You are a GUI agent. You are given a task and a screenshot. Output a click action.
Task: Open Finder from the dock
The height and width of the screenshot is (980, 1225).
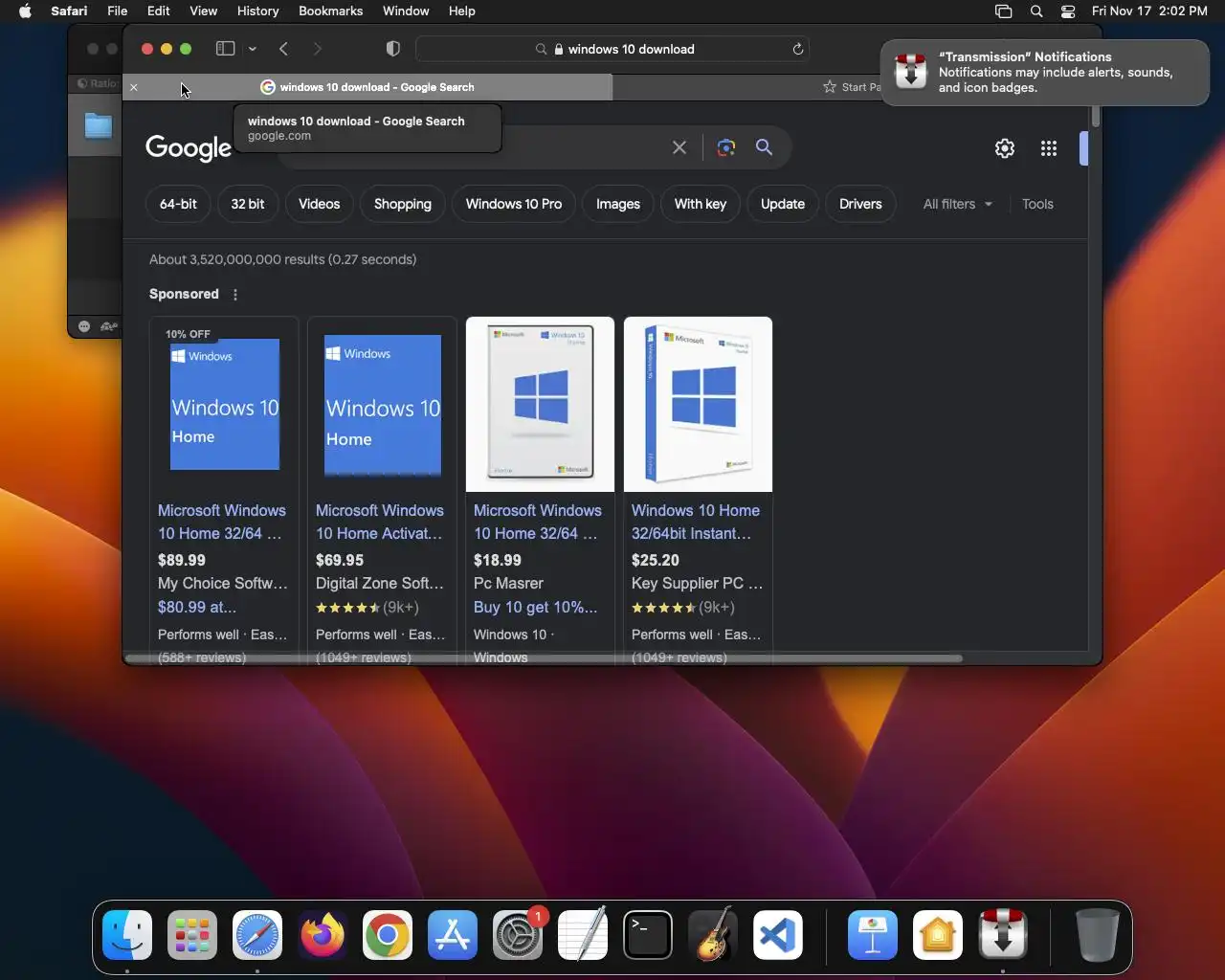(127, 935)
